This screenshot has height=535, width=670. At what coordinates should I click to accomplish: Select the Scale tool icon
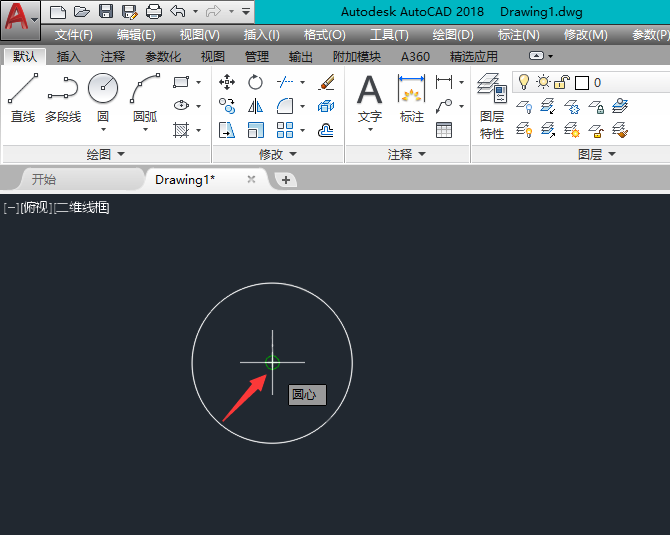255,130
